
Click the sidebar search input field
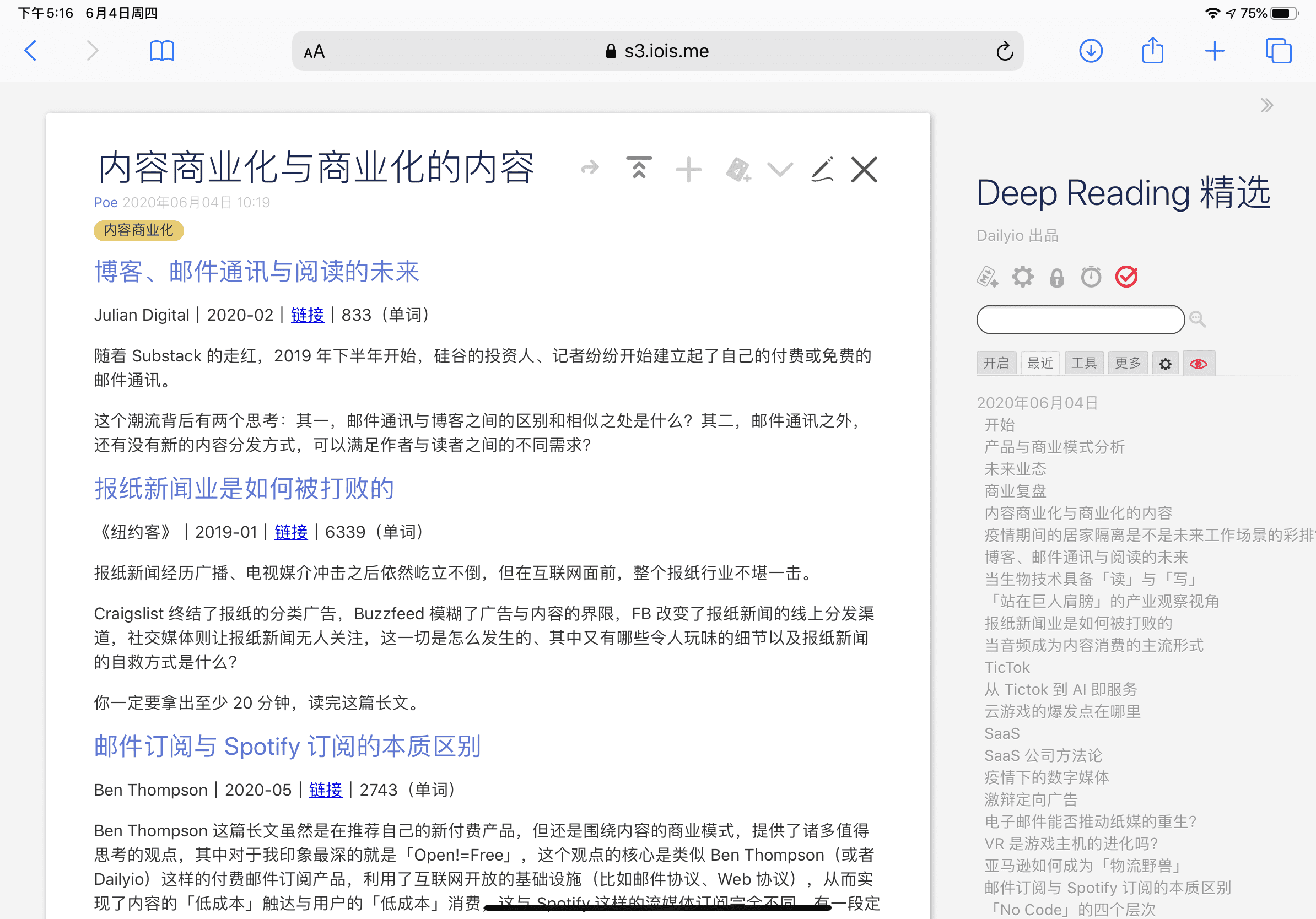[1080, 319]
